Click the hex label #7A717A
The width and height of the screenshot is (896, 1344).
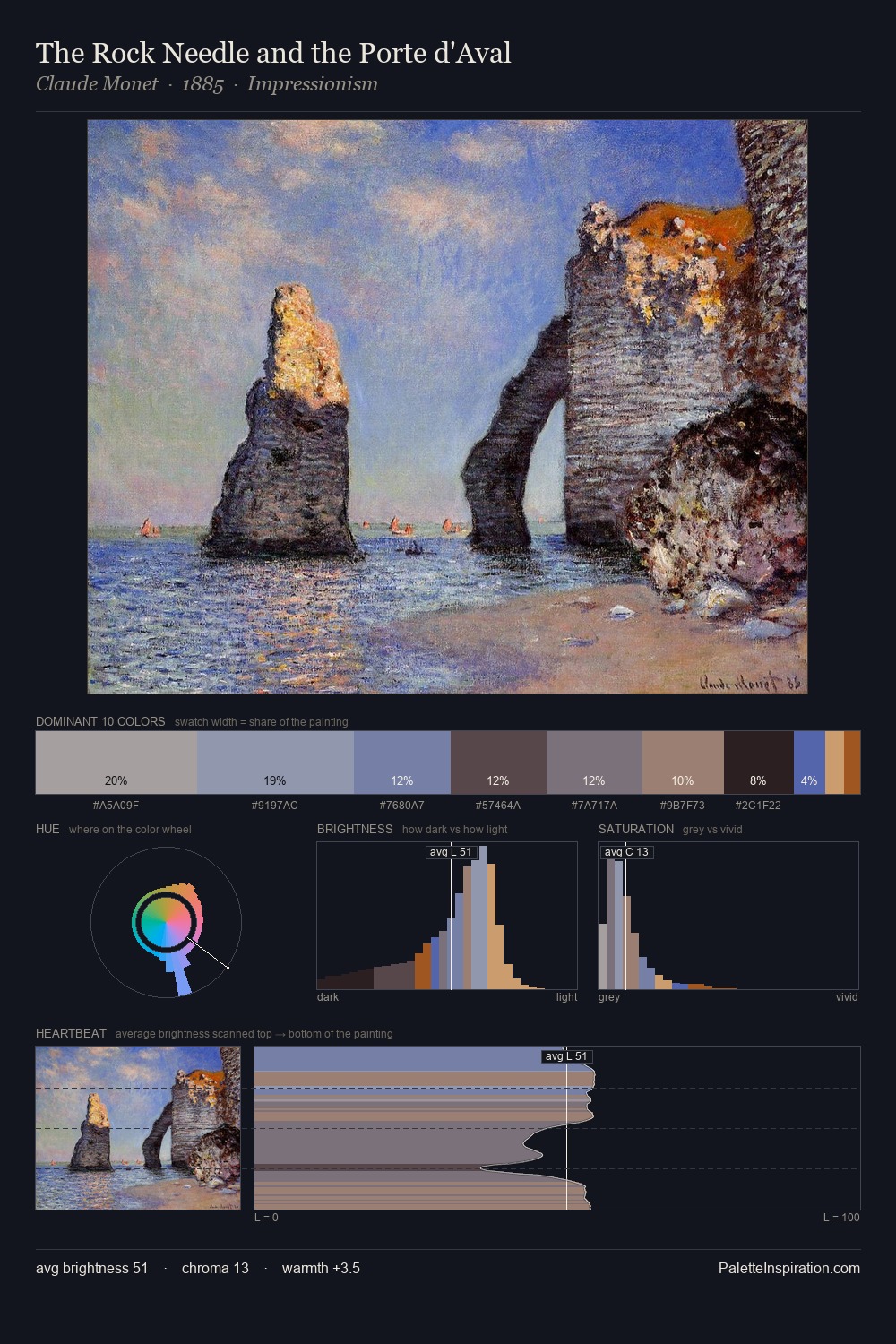(x=594, y=806)
